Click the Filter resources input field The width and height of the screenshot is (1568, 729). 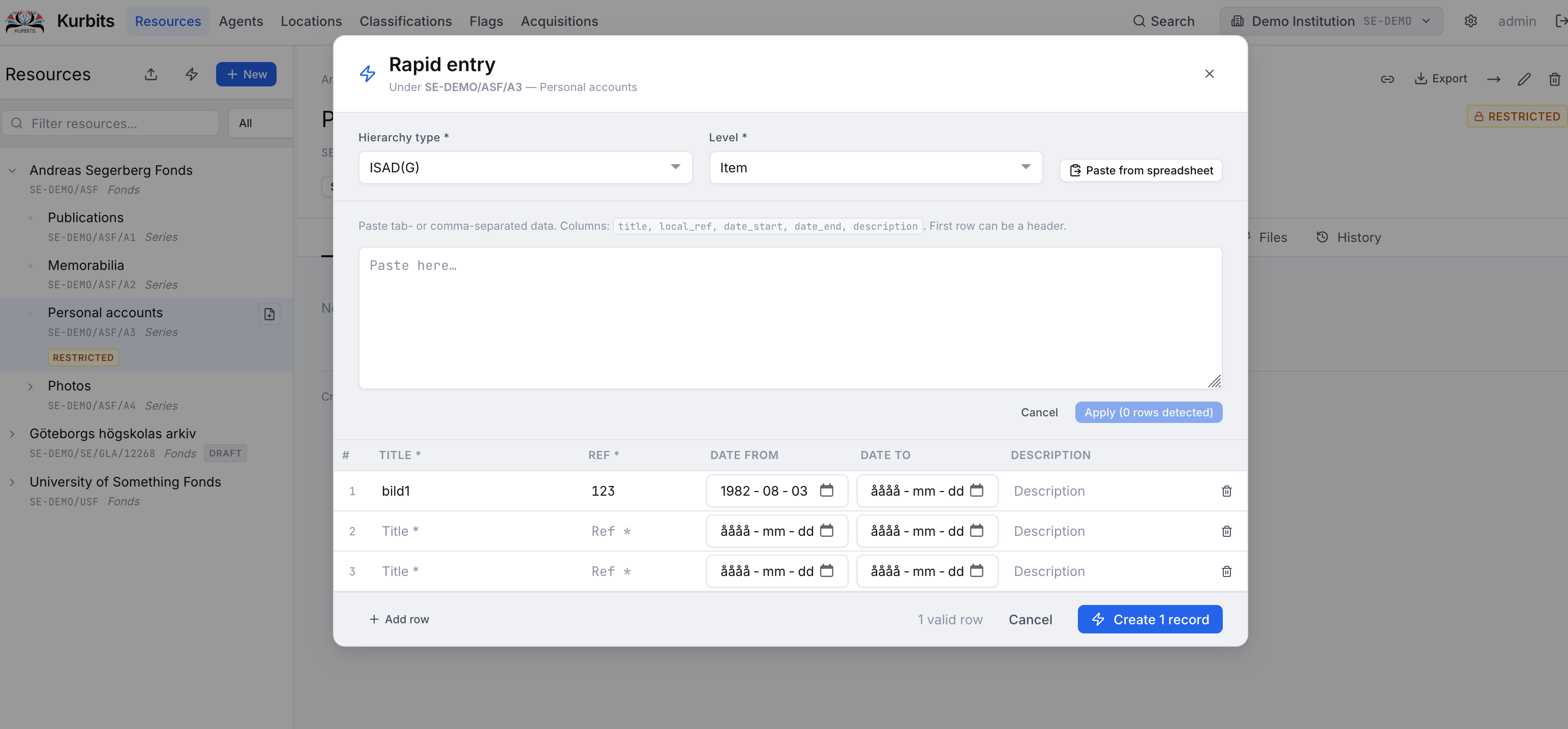click(x=111, y=124)
